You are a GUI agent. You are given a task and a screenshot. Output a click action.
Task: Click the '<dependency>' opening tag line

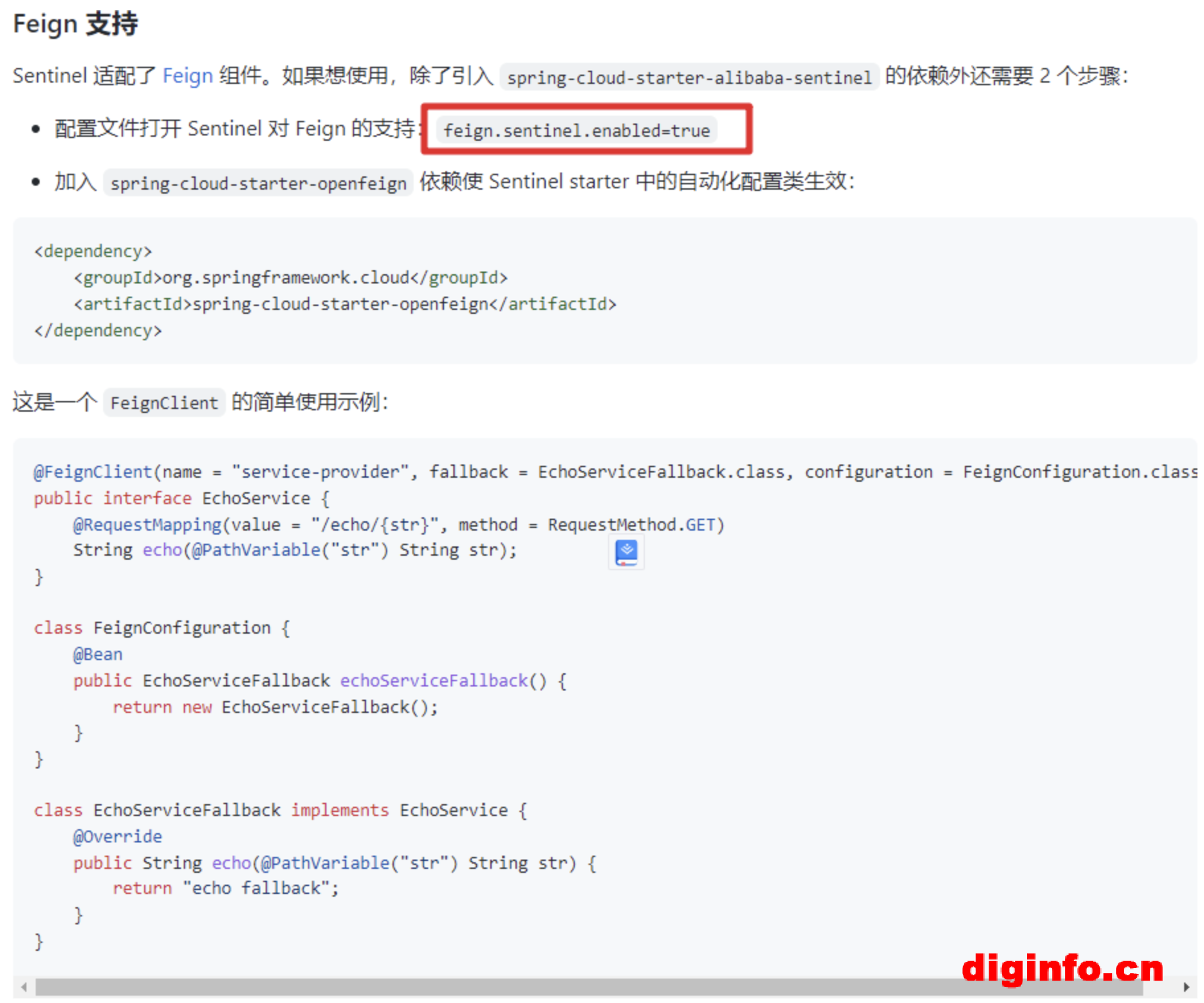tap(93, 251)
